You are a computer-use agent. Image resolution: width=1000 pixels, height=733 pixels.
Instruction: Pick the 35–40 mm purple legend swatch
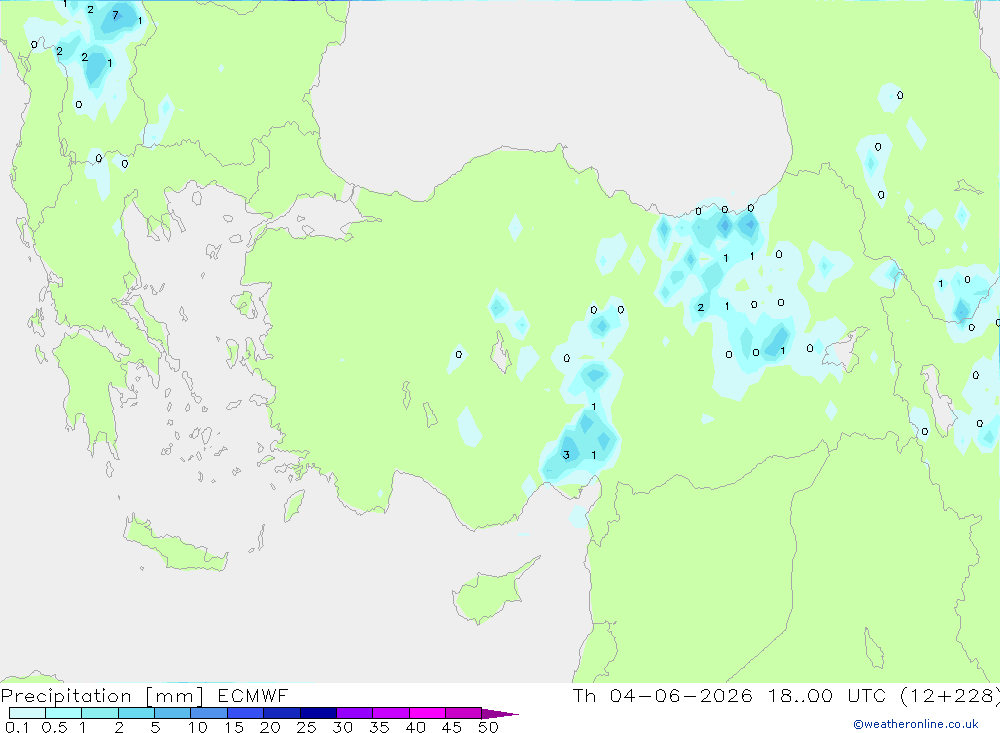pyautogui.click(x=390, y=713)
